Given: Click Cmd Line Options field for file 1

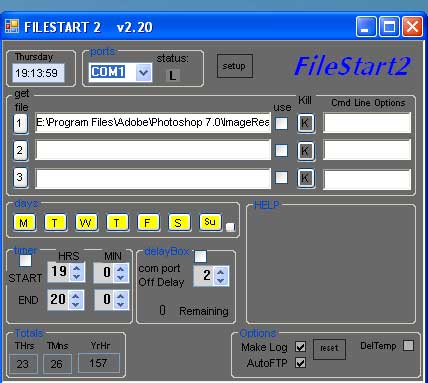Looking at the screenshot, I should [x=367, y=123].
